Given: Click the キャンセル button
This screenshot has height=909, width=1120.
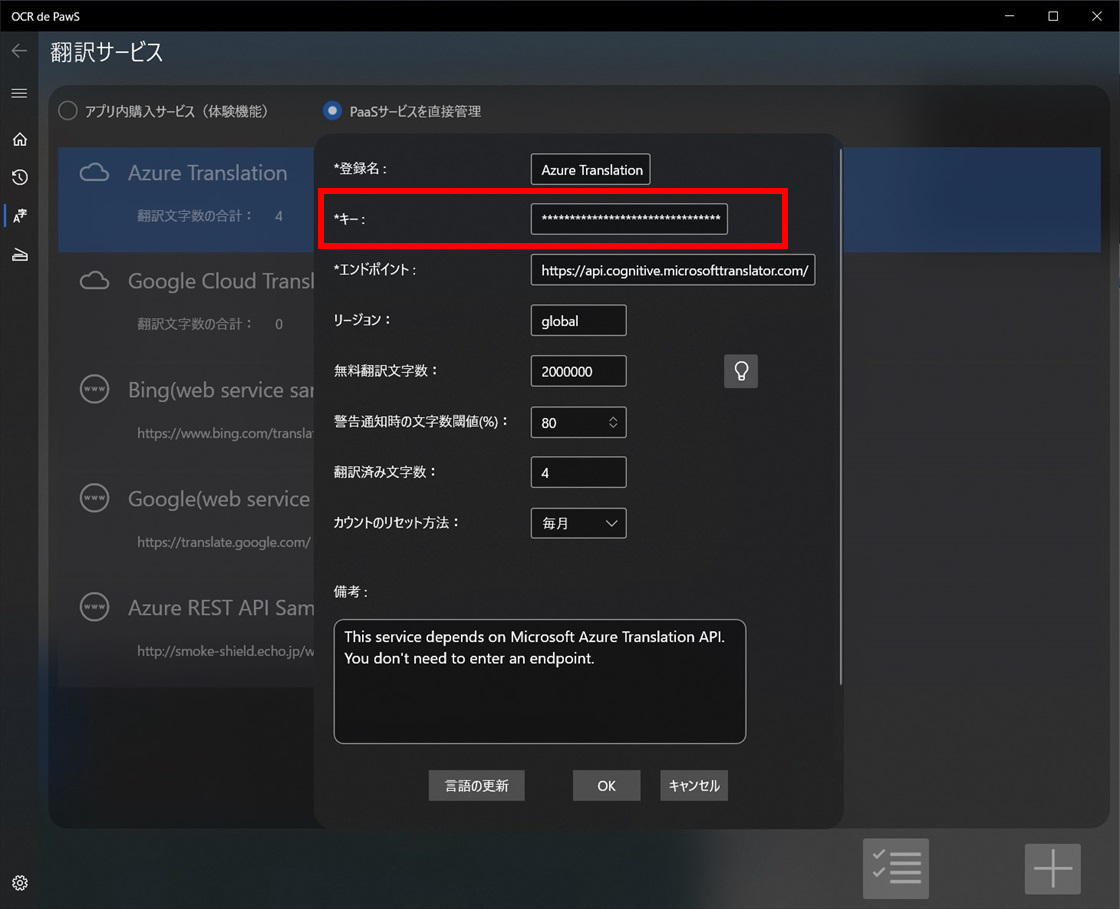Looking at the screenshot, I should click(x=694, y=785).
